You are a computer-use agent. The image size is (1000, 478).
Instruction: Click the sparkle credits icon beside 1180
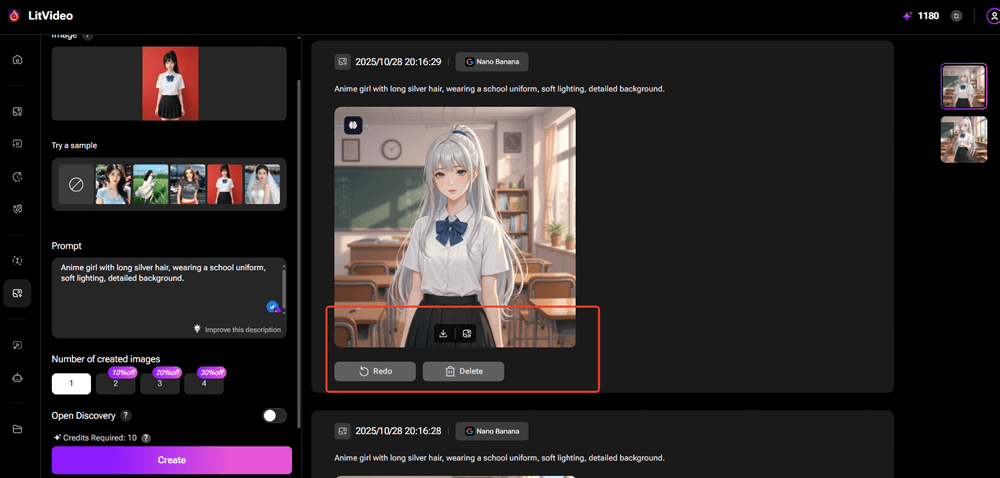coord(908,16)
